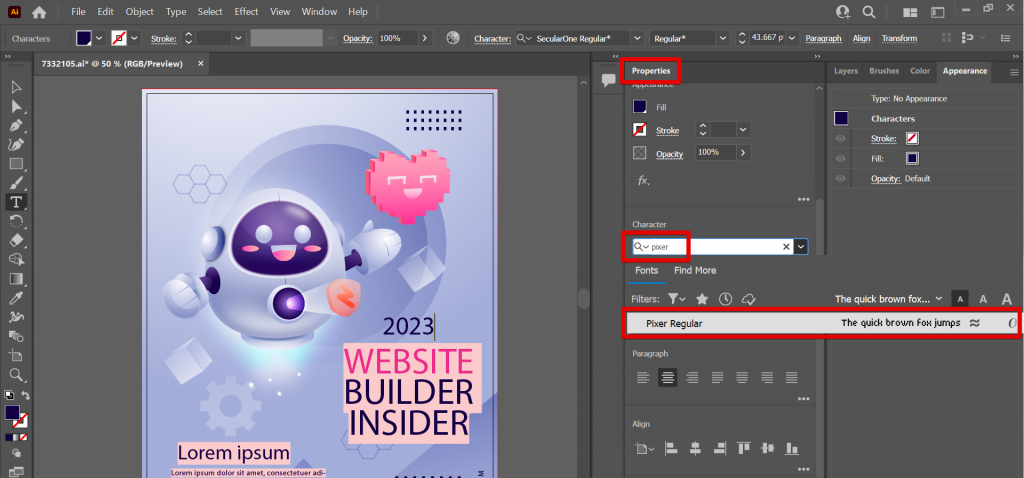Open the font family dropdown in Character section
Image resolution: width=1024 pixels, height=478 pixels.
802,246
